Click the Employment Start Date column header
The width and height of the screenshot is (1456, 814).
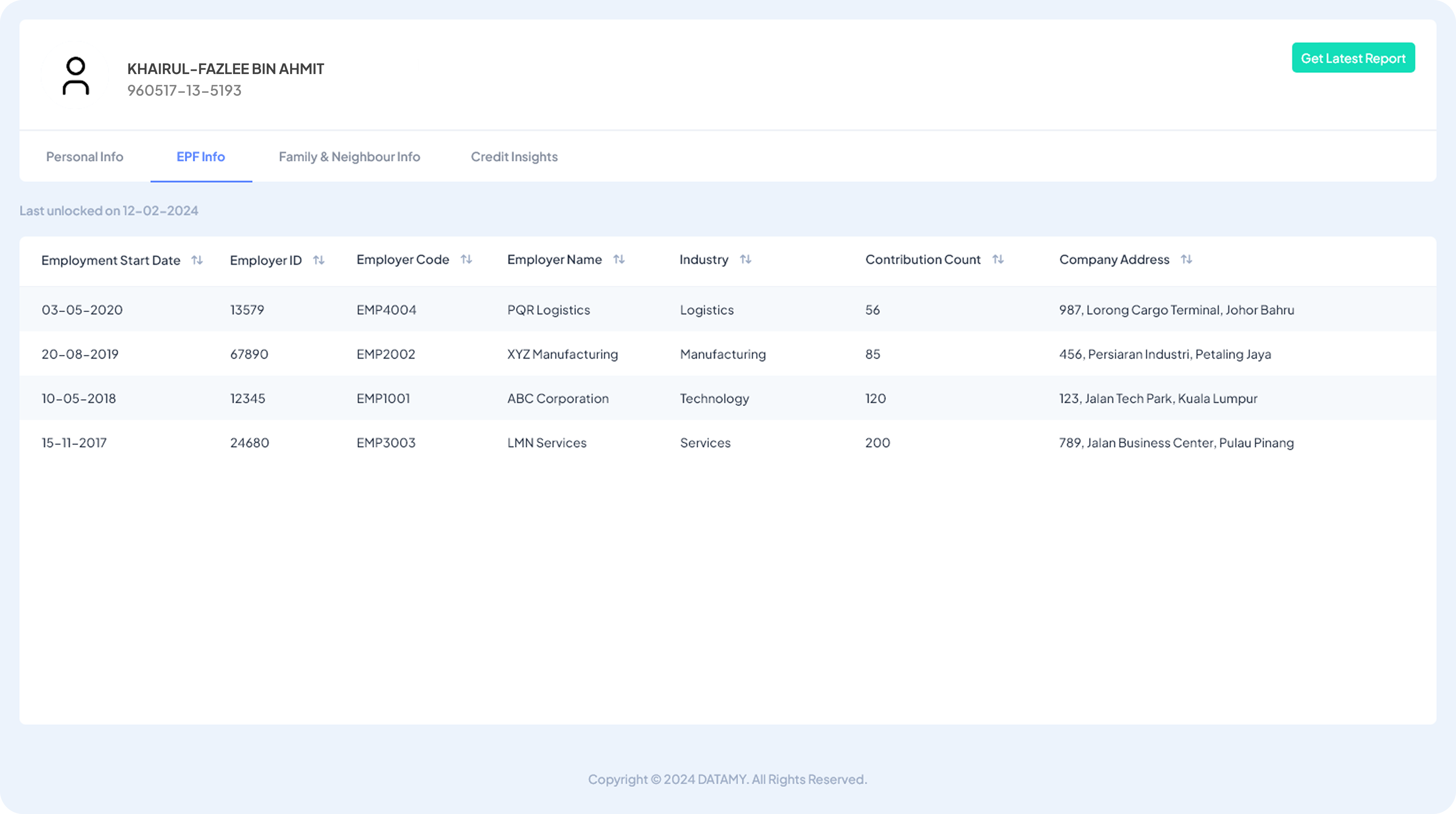pos(111,260)
